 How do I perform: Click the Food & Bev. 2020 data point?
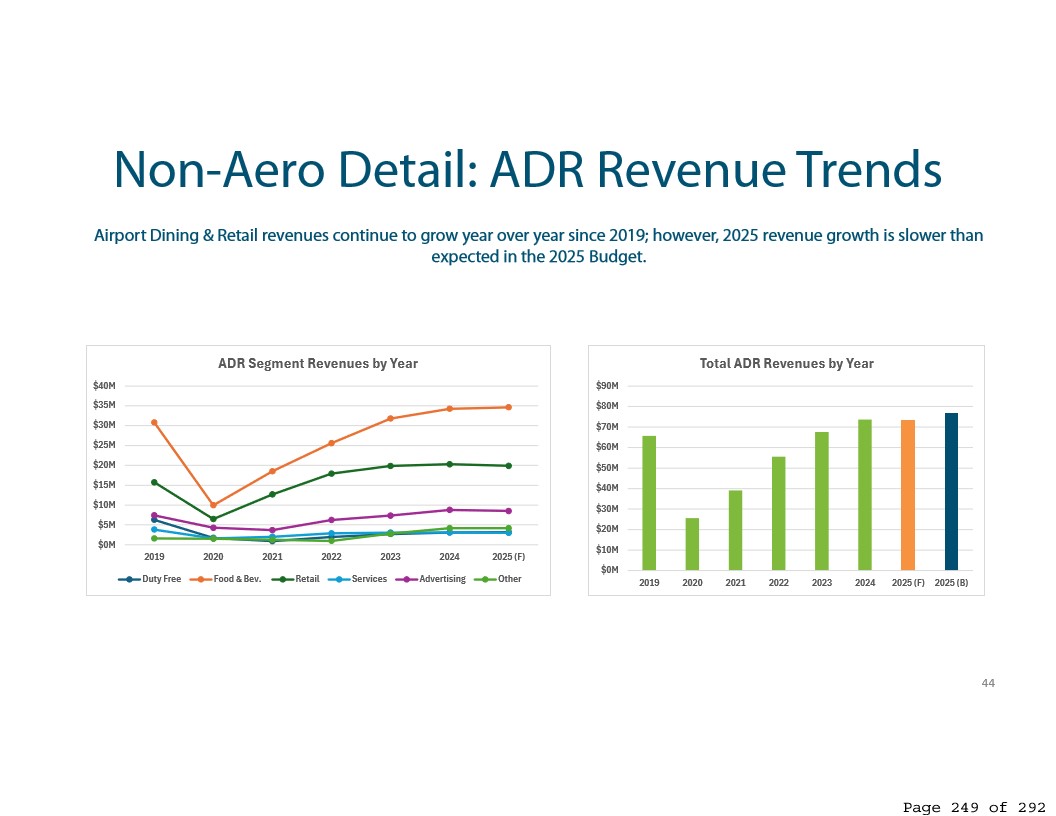coord(213,505)
